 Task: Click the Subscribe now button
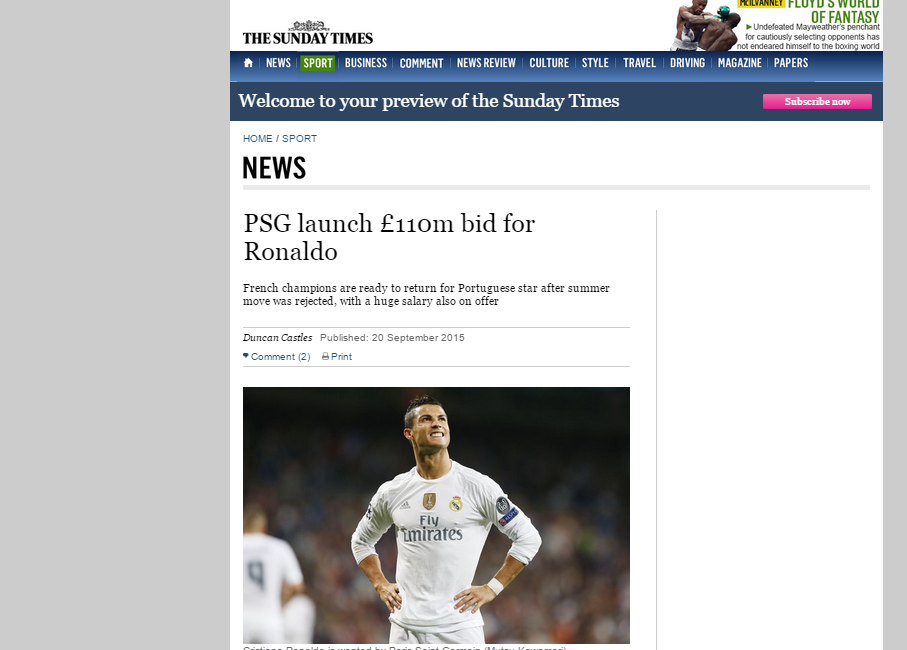tap(817, 101)
